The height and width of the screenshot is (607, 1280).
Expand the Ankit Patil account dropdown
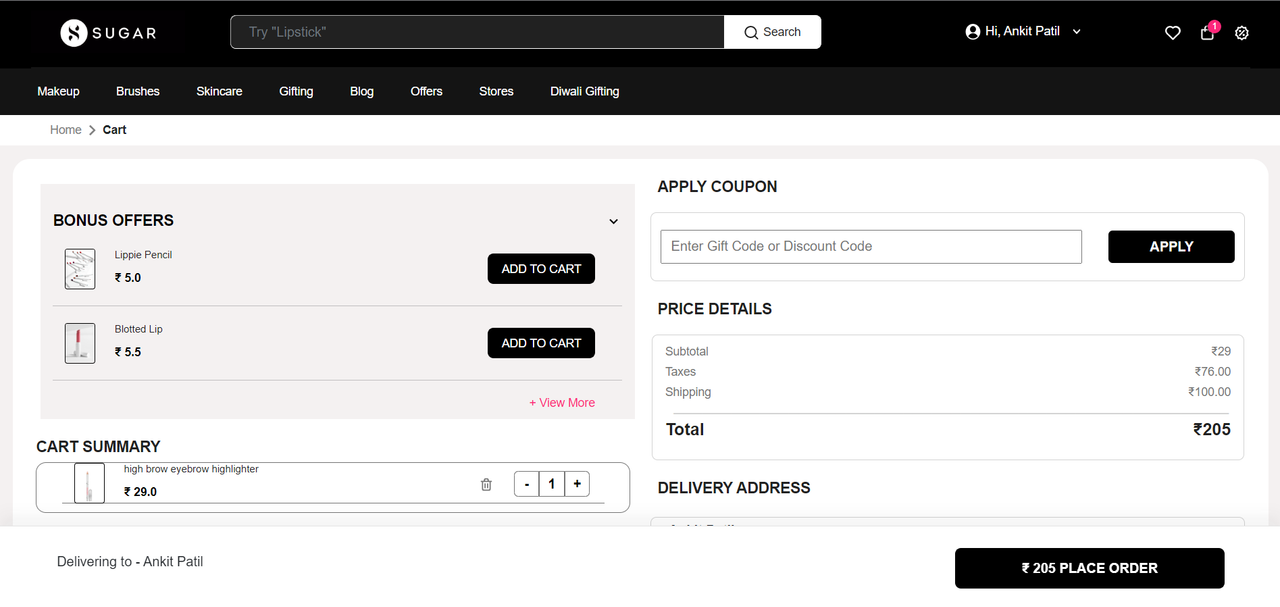(x=1077, y=32)
